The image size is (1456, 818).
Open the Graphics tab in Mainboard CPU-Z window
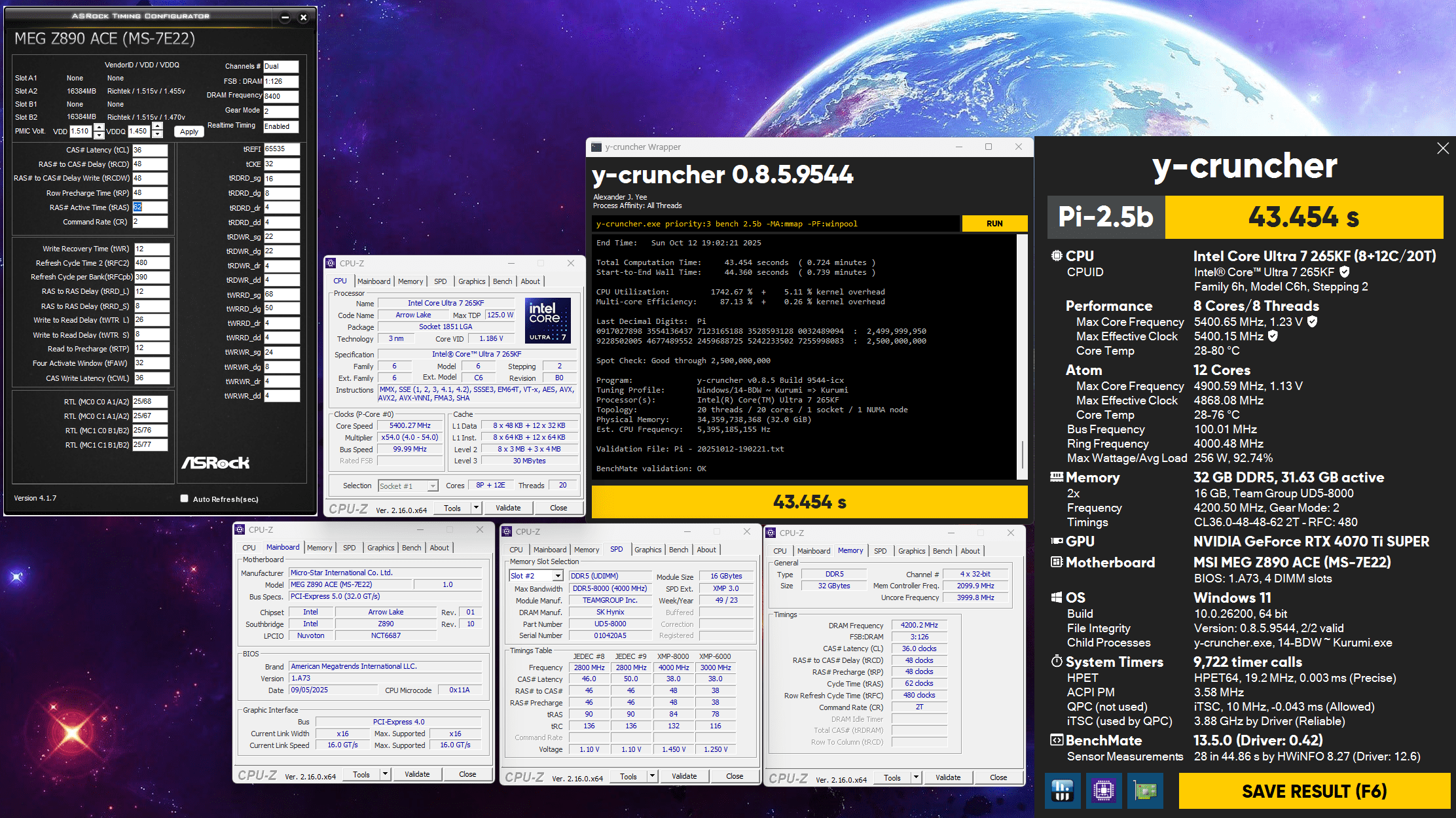380,548
